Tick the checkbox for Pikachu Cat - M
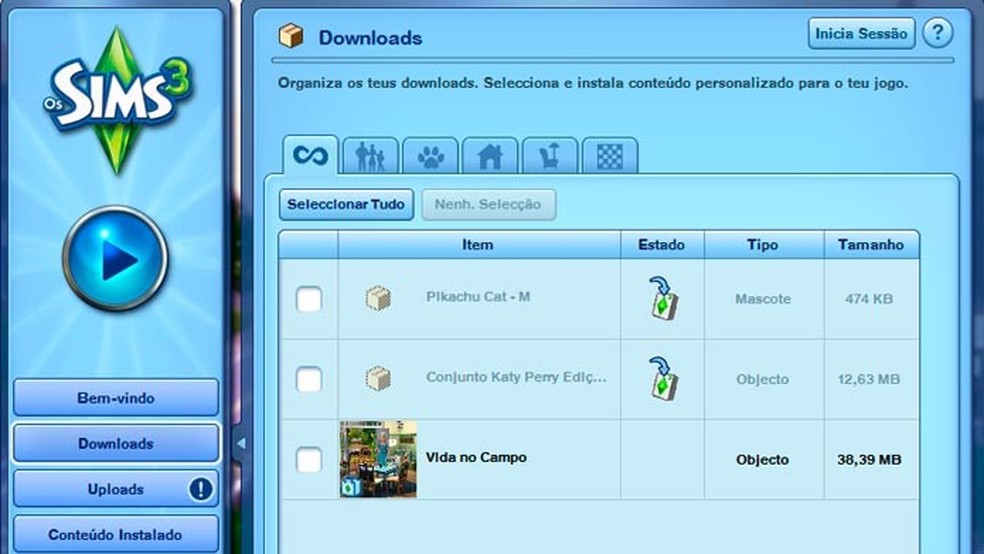This screenshot has height=554, width=984. (309, 299)
